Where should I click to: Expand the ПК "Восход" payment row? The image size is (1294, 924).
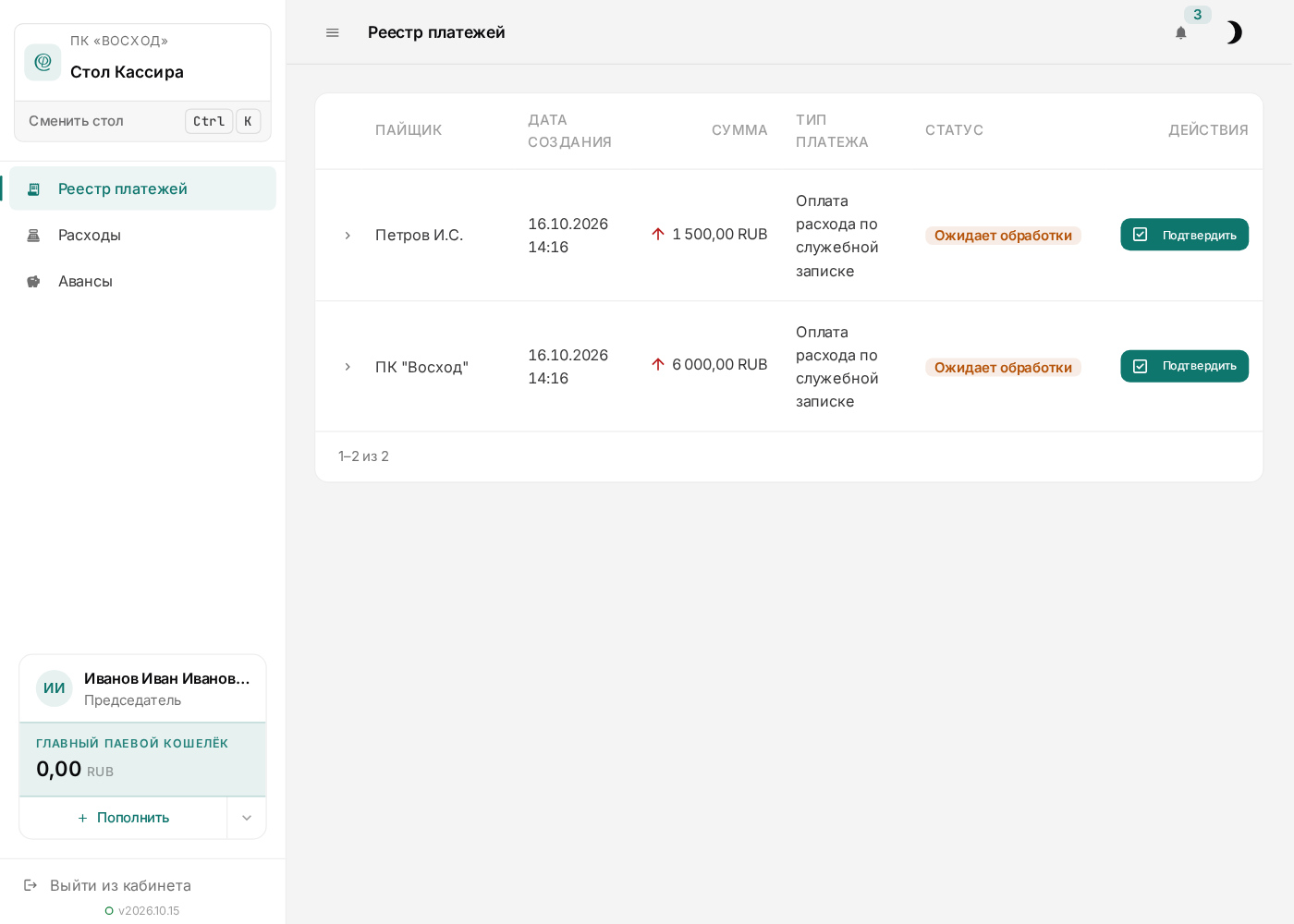(x=348, y=367)
